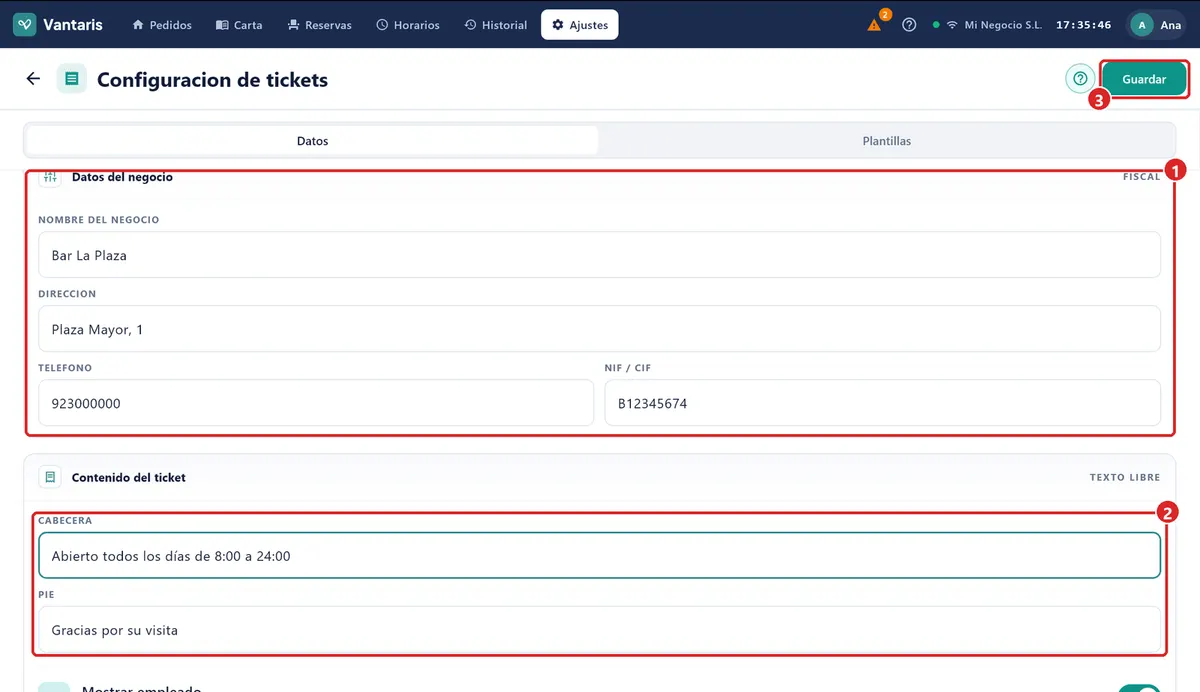Focus the NIF / CIF field
Viewport: 1200px width, 692px height.
[x=882, y=403]
